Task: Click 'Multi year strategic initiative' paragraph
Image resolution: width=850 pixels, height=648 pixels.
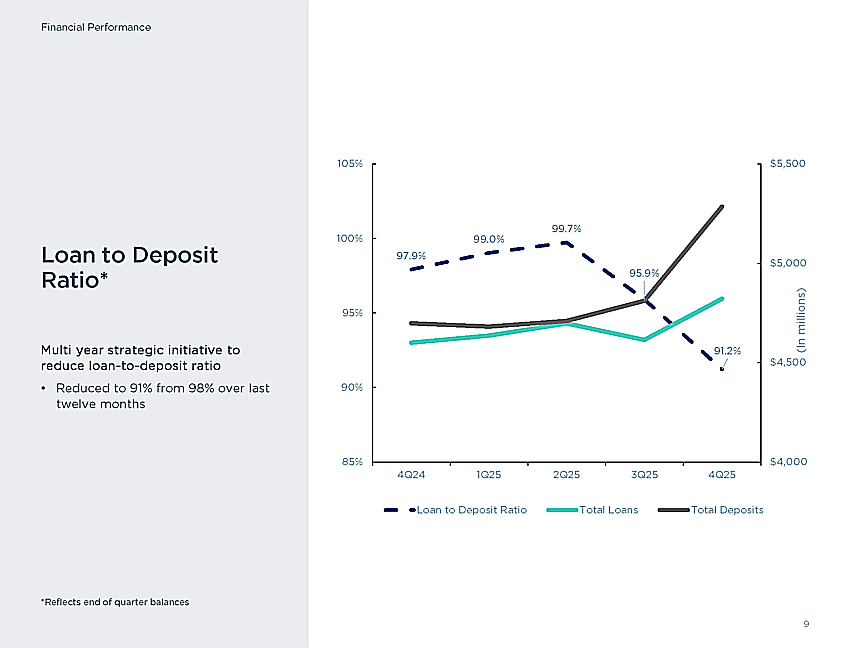Action: (x=140, y=358)
